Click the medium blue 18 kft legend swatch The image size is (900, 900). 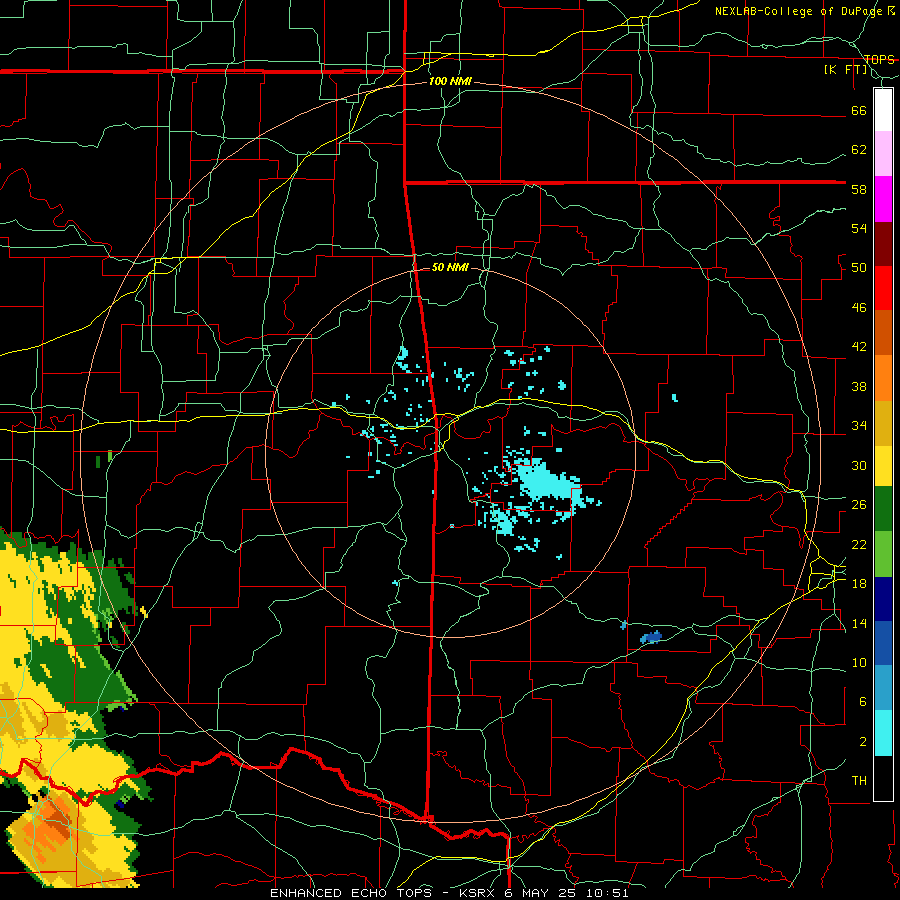tap(883, 643)
